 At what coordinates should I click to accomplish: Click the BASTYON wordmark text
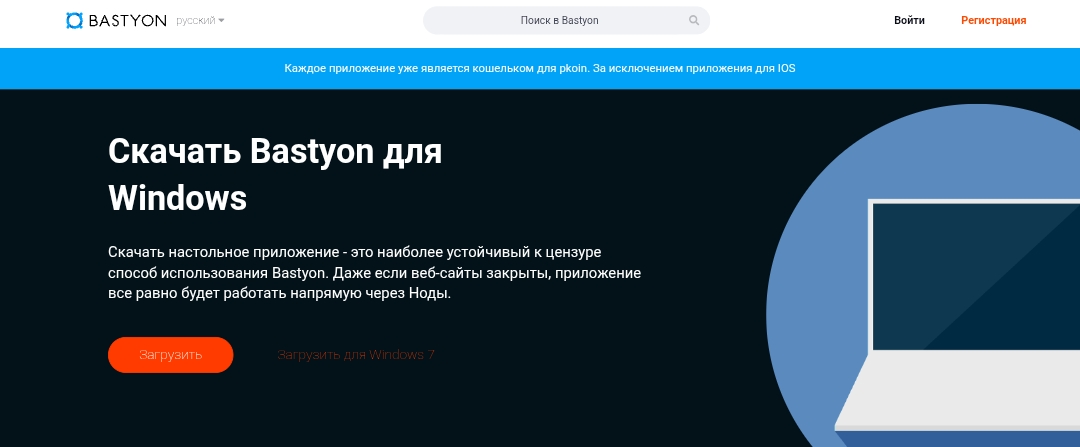point(128,20)
